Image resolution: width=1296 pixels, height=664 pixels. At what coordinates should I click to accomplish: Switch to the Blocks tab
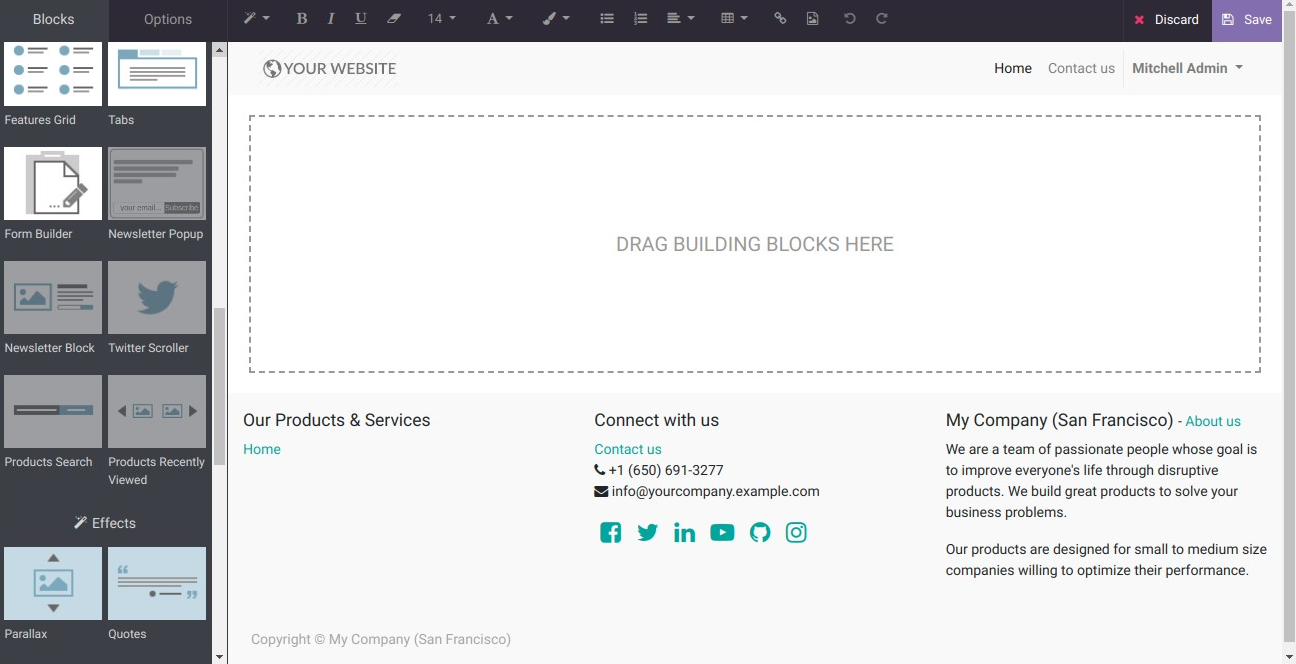(54, 20)
